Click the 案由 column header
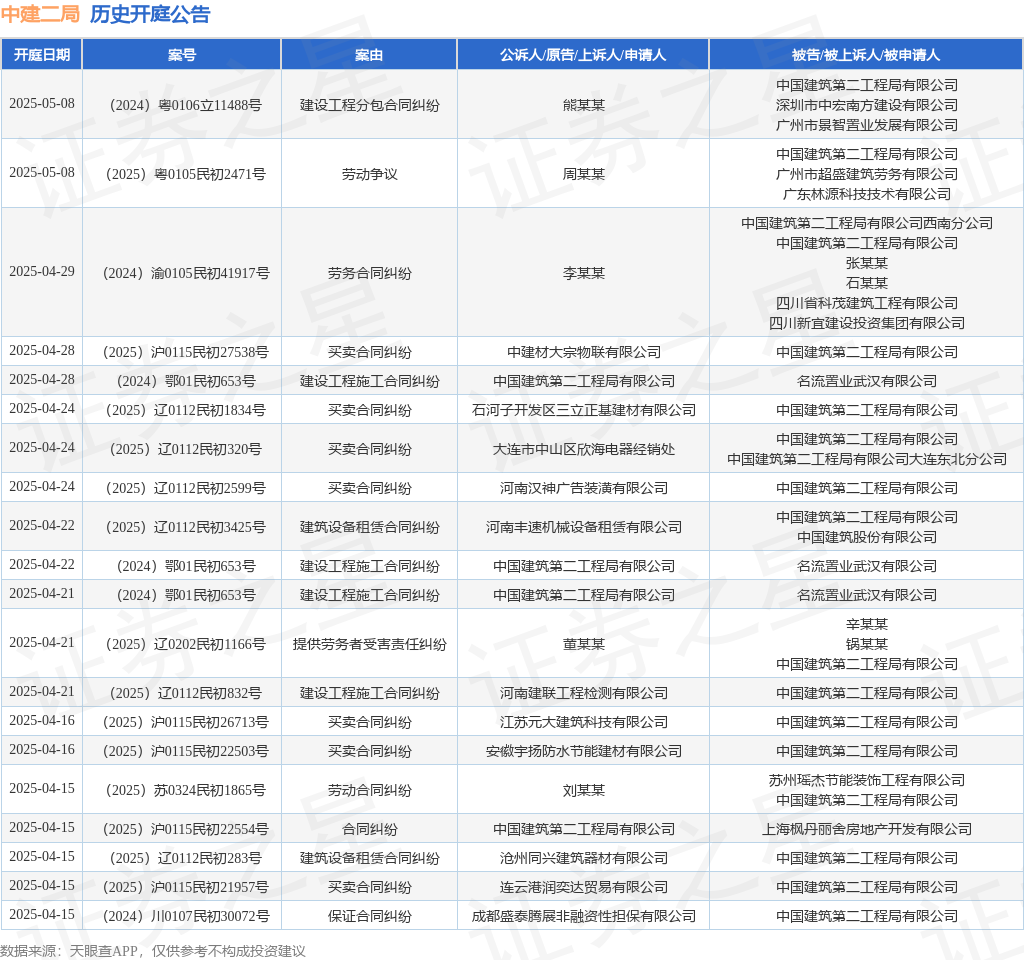The width and height of the screenshot is (1024, 960). pyautogui.click(x=369, y=55)
